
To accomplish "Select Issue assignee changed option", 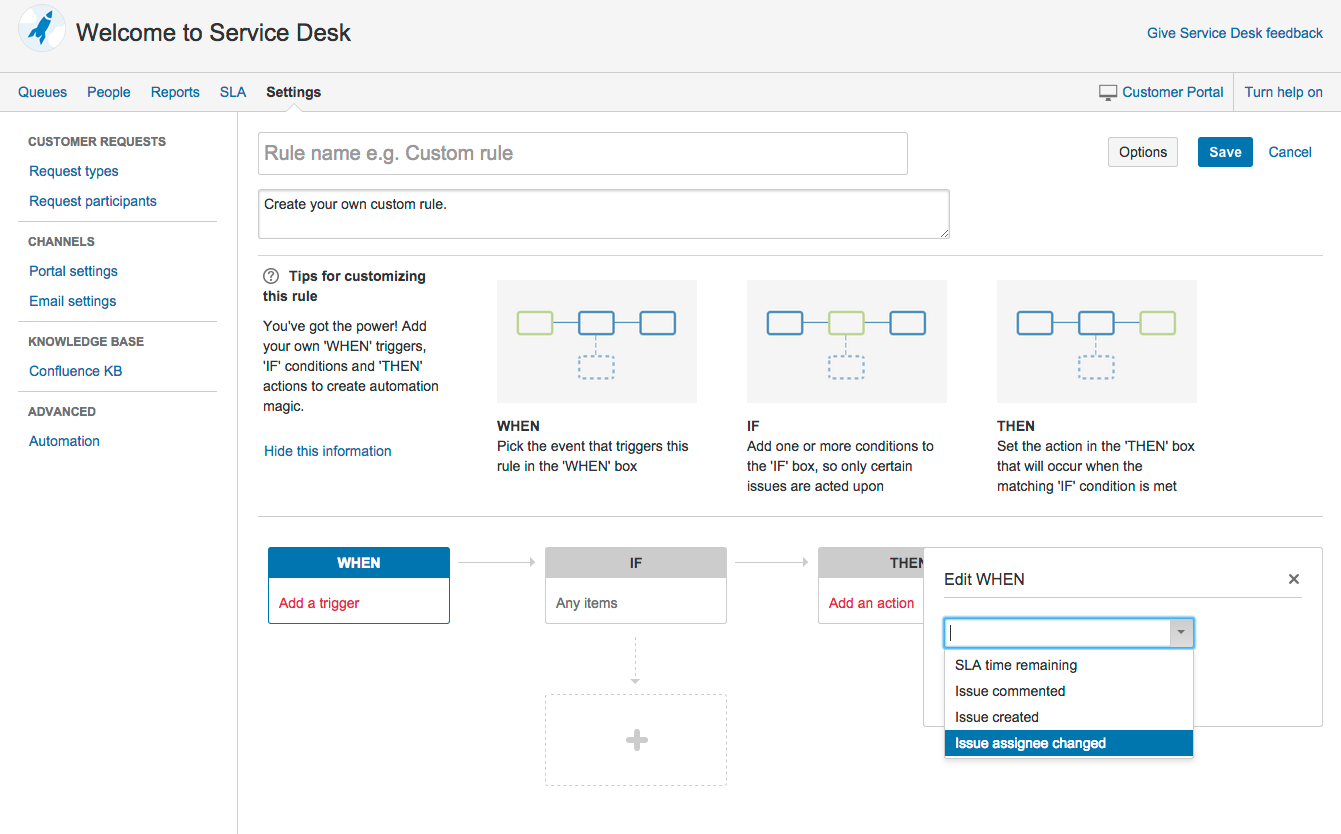I will click(1068, 743).
